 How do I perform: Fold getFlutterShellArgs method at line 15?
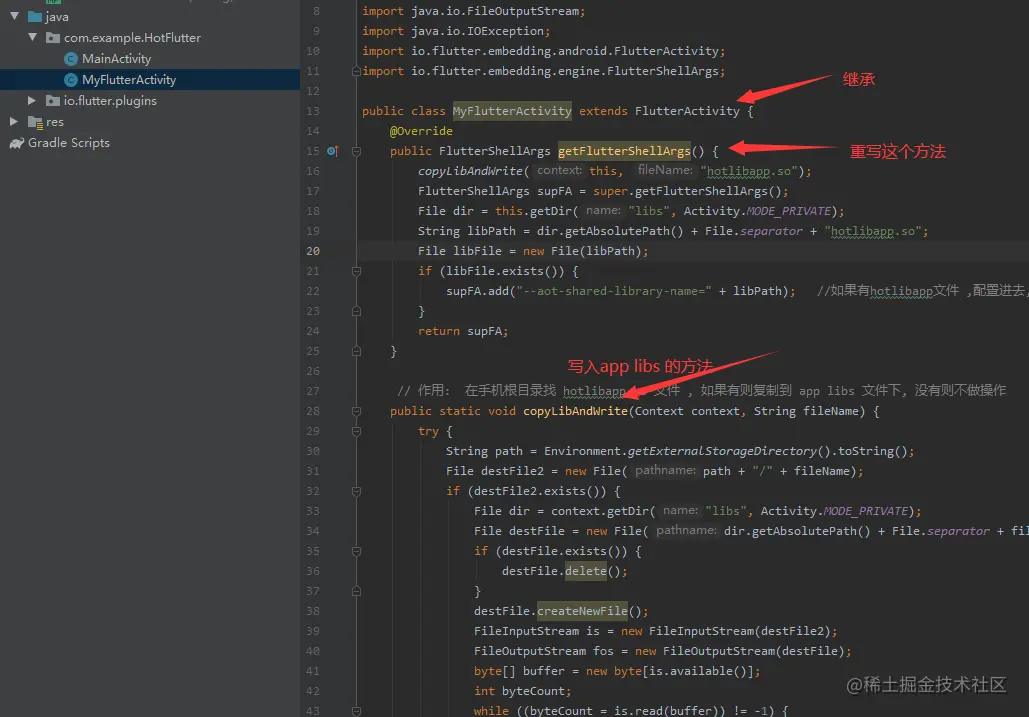(x=356, y=151)
